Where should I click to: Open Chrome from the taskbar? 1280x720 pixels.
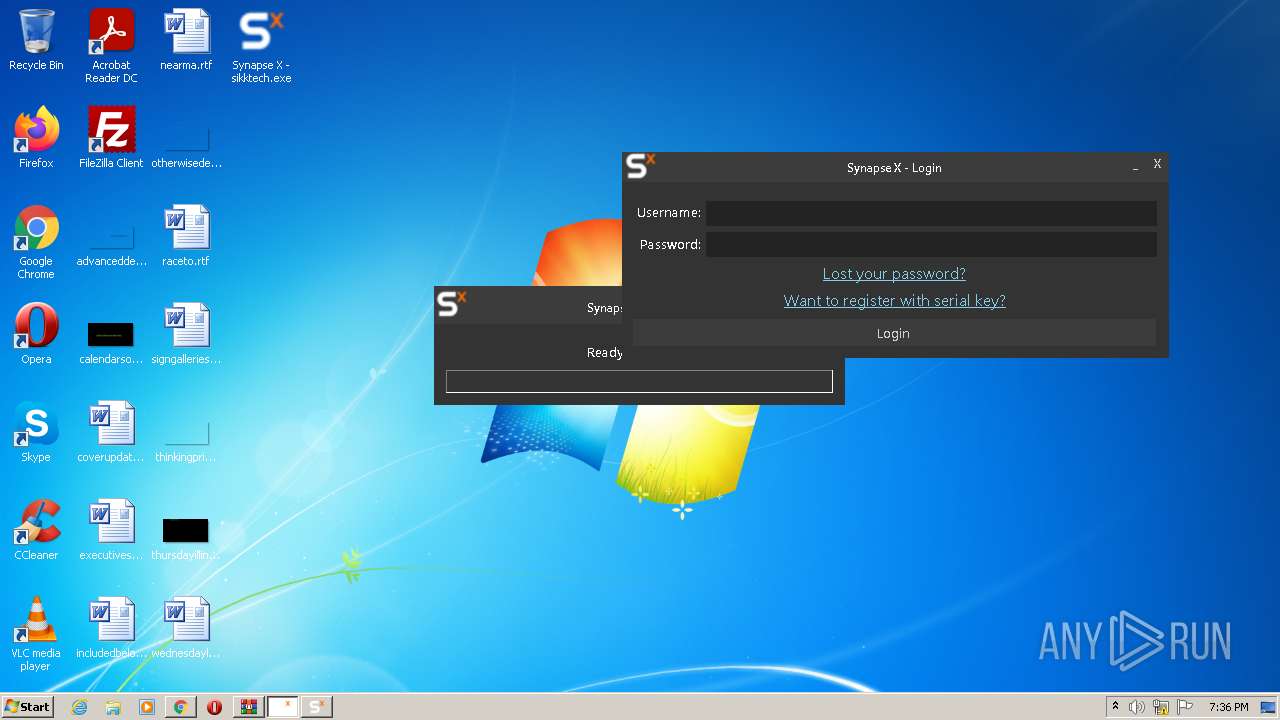pos(180,707)
